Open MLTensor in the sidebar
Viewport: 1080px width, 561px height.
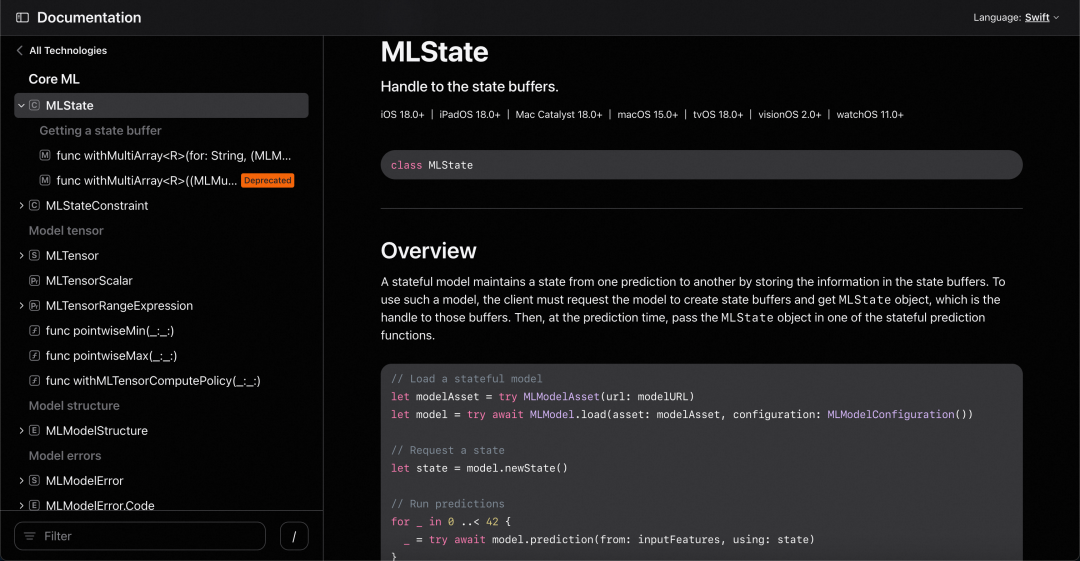point(72,256)
